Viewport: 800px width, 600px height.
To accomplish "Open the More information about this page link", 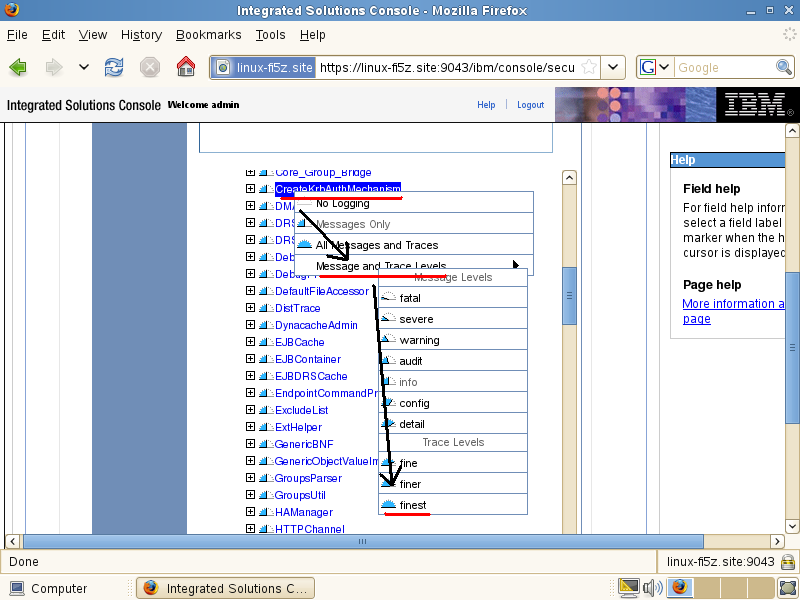I will (733, 311).
